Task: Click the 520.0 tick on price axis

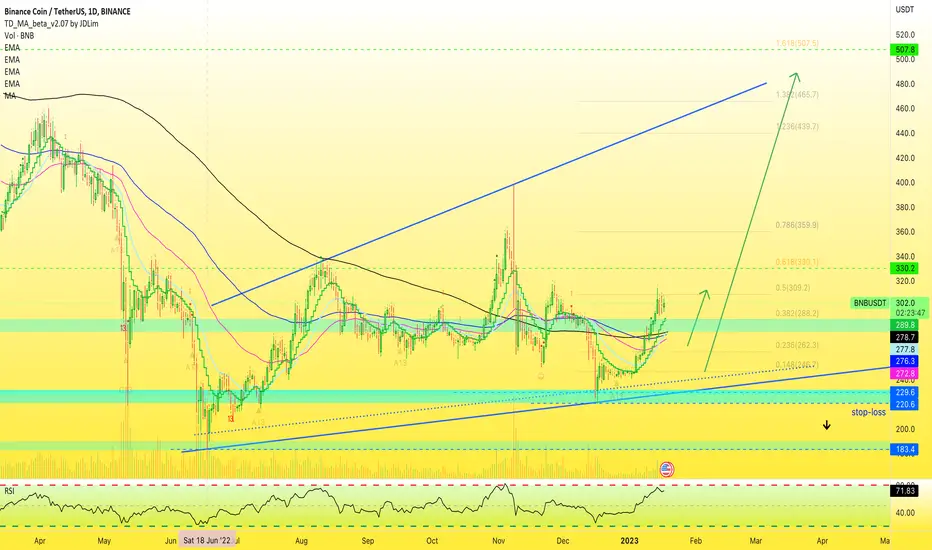Action: coord(905,35)
